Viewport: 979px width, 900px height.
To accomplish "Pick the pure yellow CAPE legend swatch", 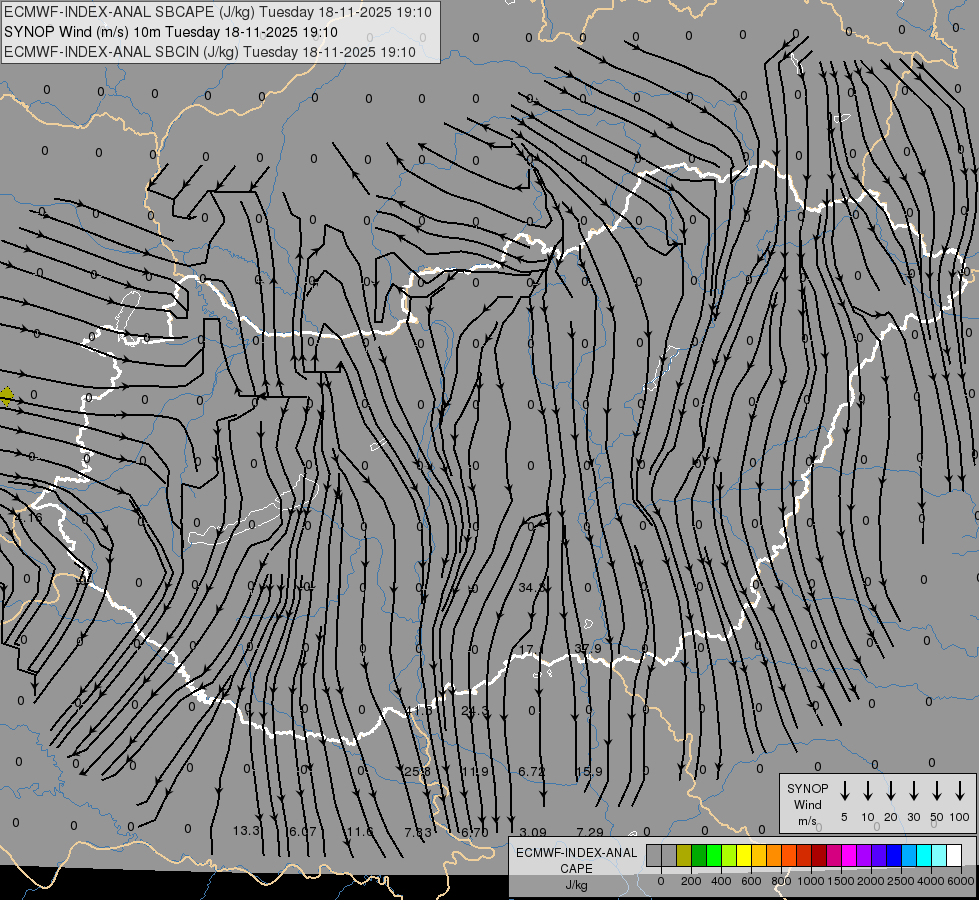I will 744,855.
